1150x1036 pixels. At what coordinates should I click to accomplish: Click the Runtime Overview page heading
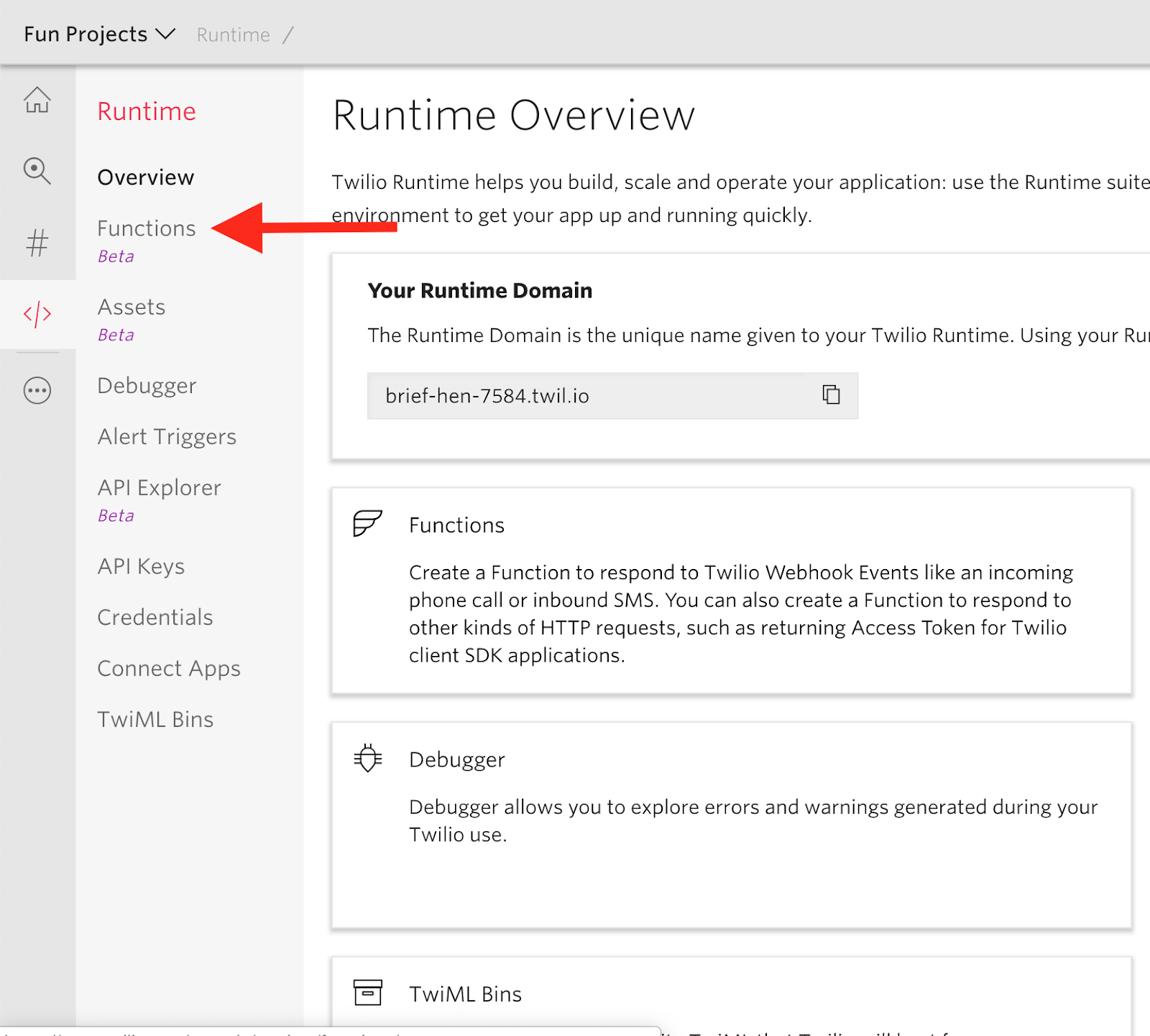[514, 115]
